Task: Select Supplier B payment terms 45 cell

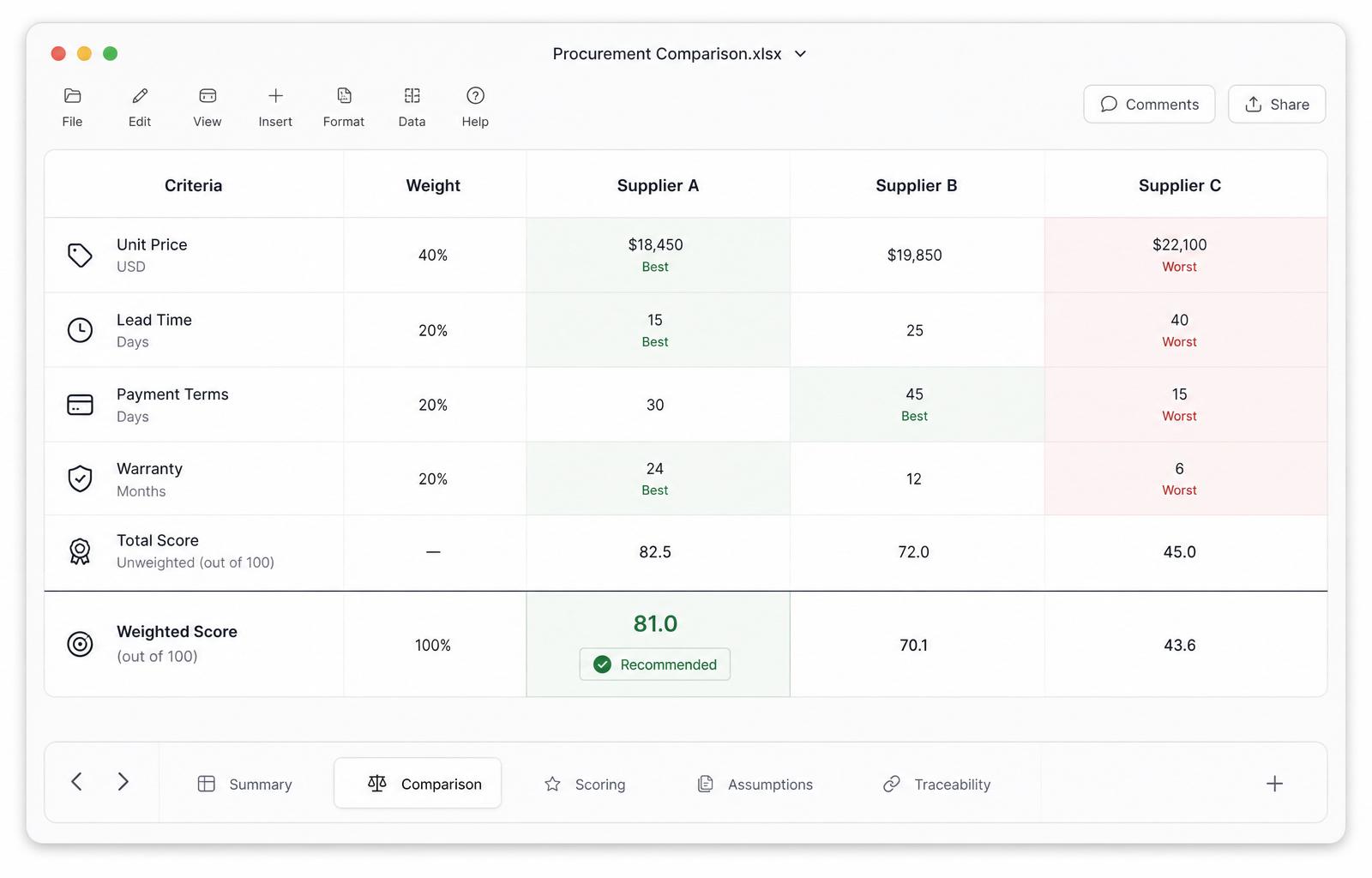Action: [917, 405]
